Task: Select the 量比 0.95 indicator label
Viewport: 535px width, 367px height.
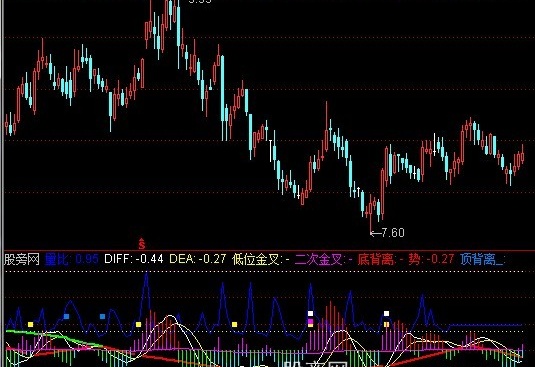Action: 72,259
